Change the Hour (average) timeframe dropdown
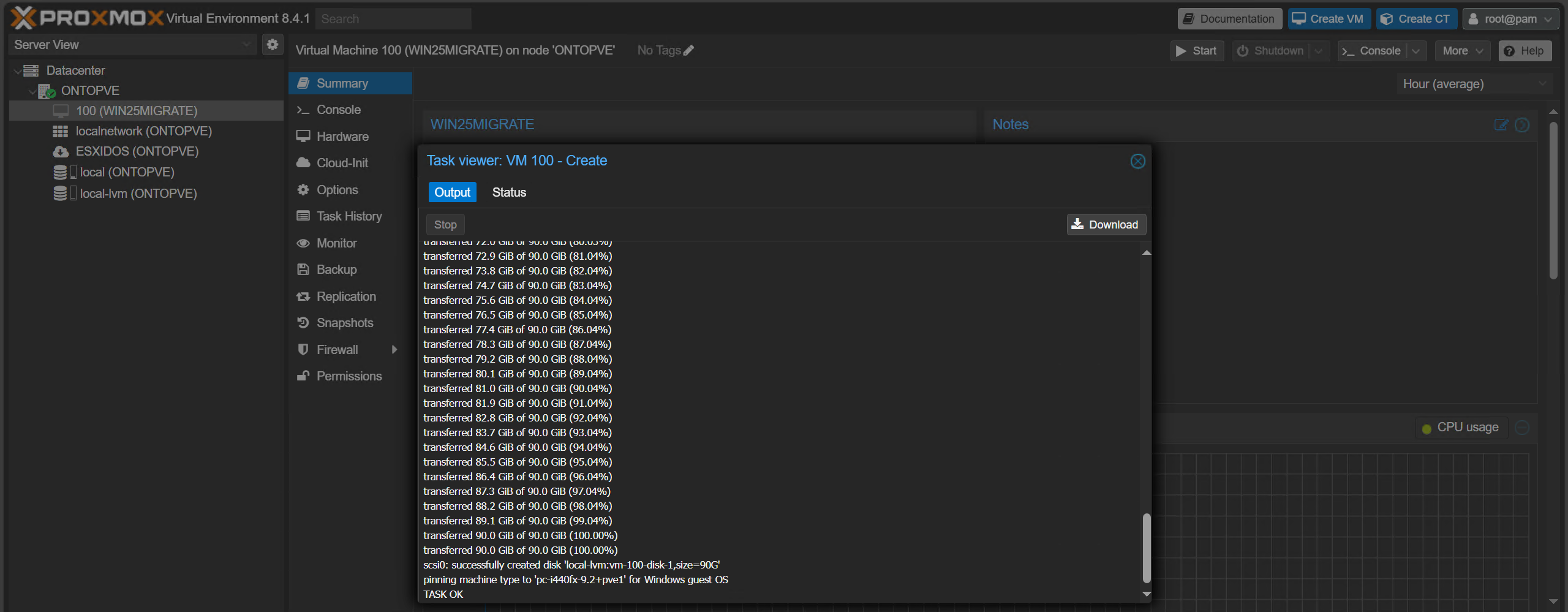The width and height of the screenshot is (1568, 612). point(1475,84)
